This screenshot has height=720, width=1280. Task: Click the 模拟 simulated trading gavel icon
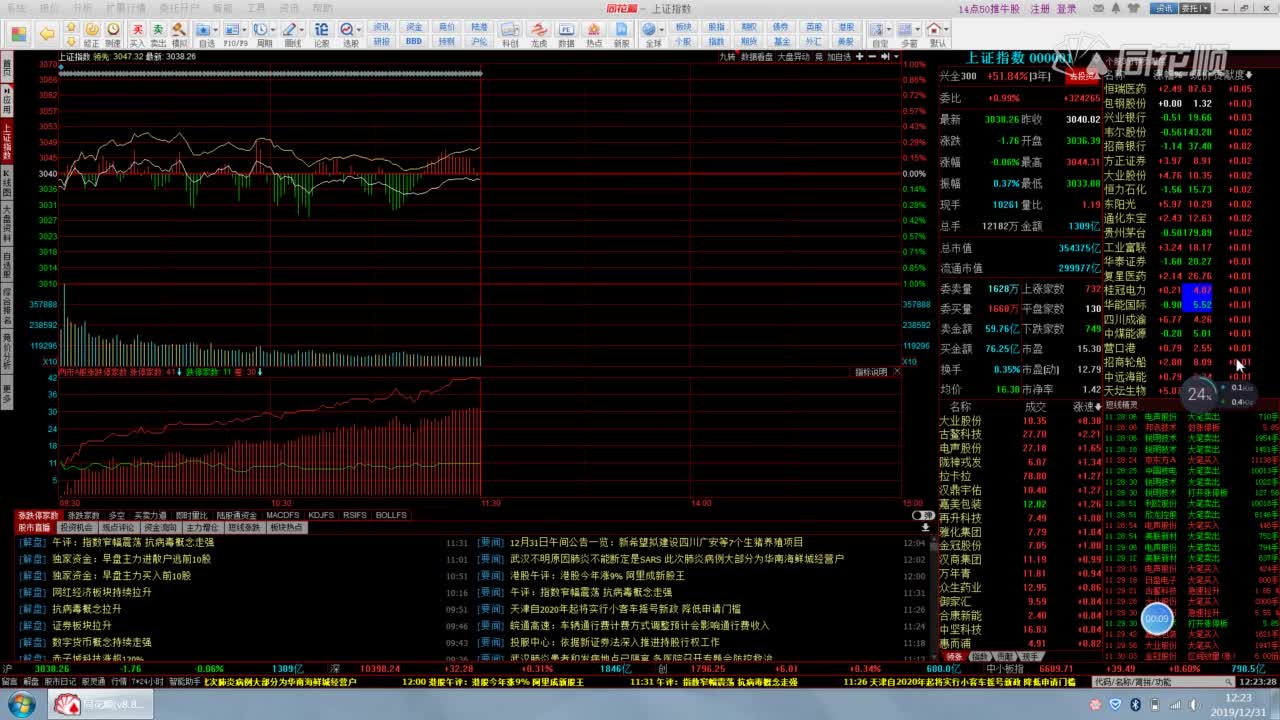[179, 35]
